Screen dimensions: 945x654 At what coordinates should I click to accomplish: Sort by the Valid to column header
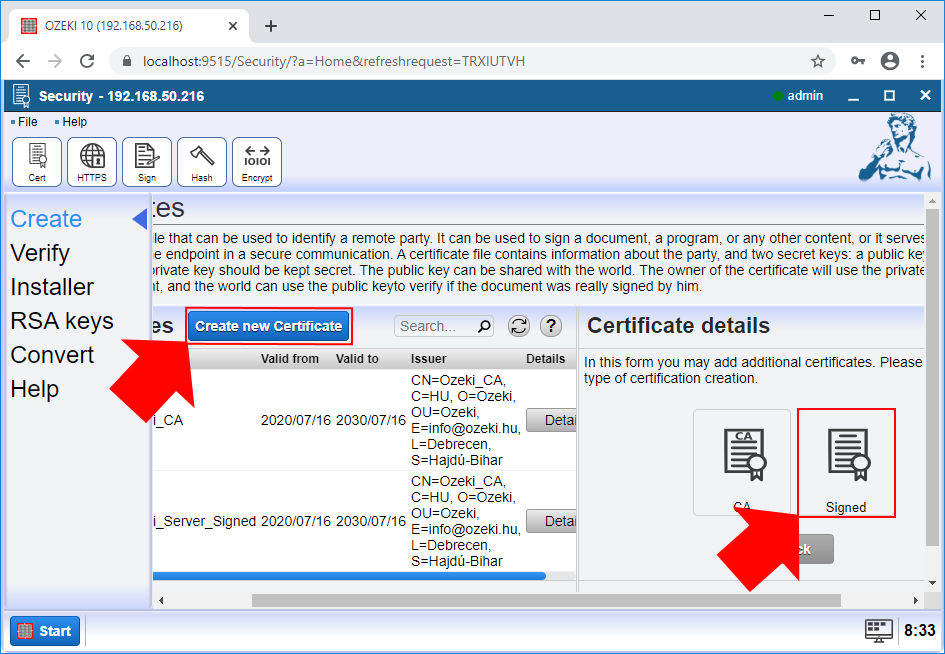coord(357,359)
